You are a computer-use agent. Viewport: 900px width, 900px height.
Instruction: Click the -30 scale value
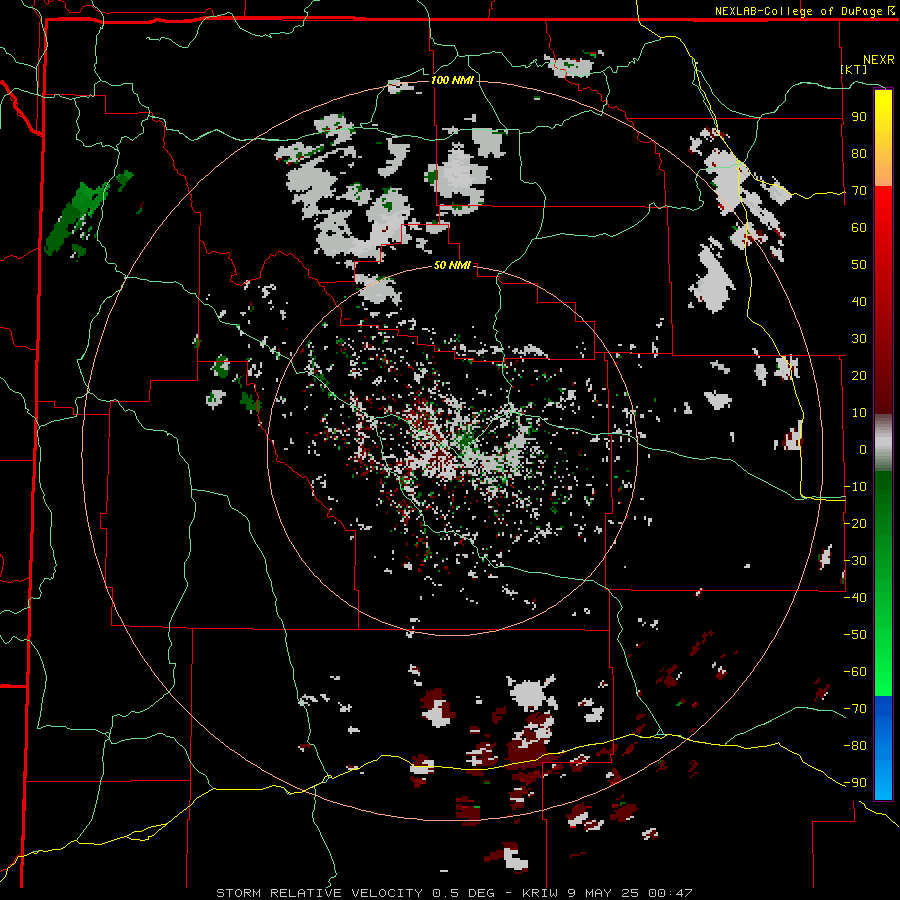[855, 561]
